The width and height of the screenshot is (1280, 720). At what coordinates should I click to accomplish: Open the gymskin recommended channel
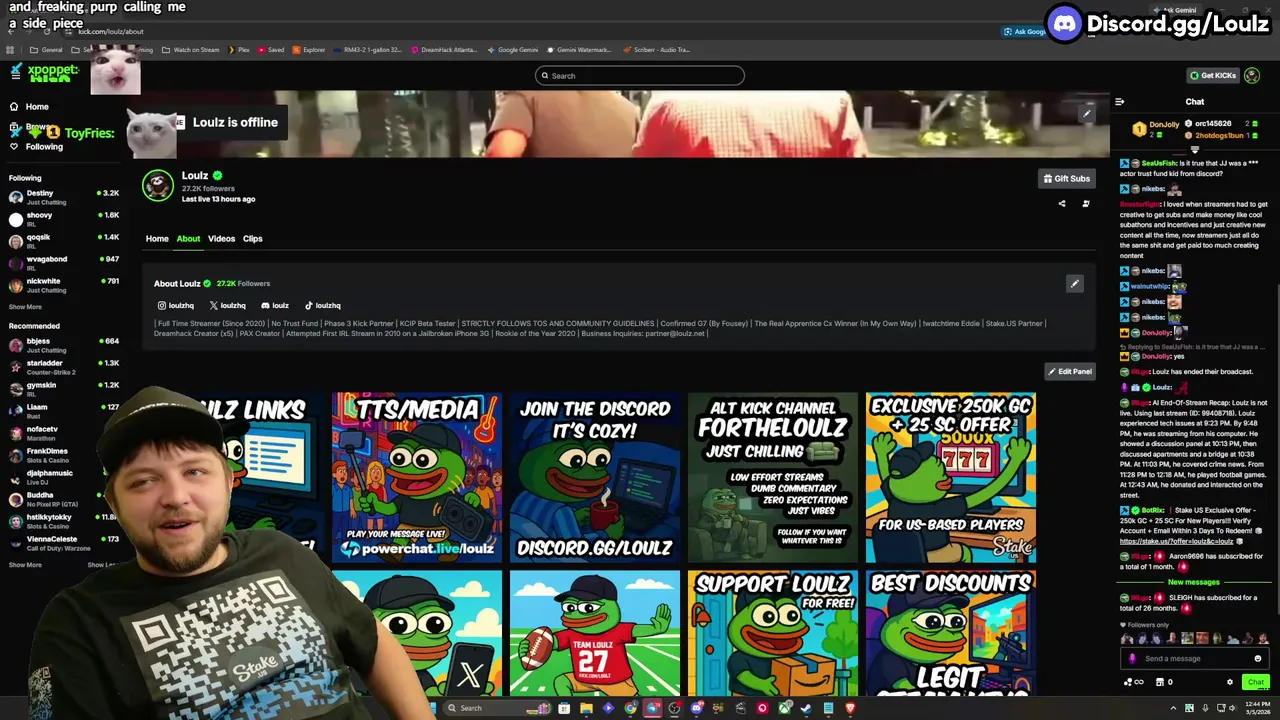pos(64,389)
